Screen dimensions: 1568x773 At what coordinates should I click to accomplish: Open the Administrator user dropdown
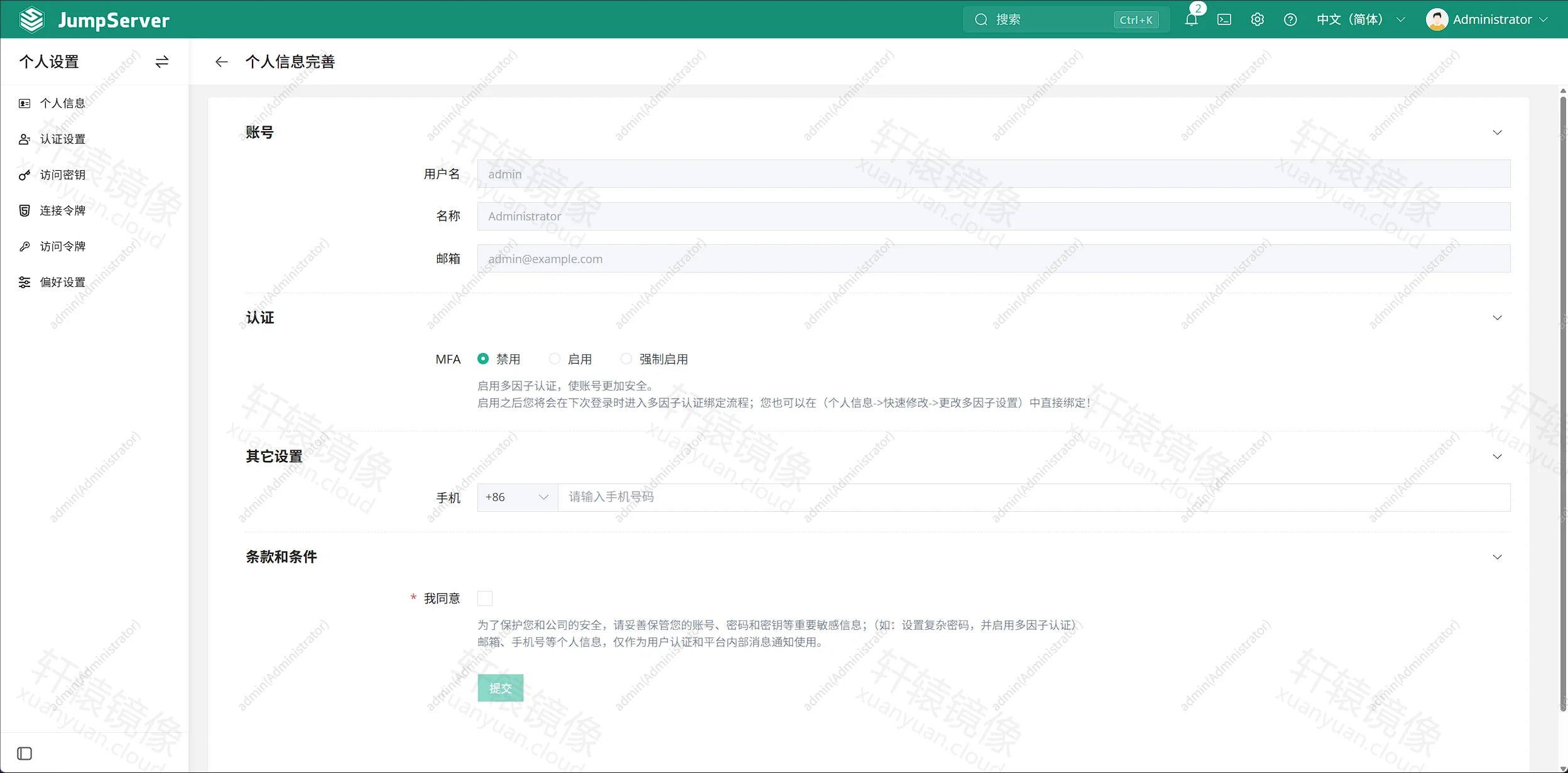tap(1488, 19)
